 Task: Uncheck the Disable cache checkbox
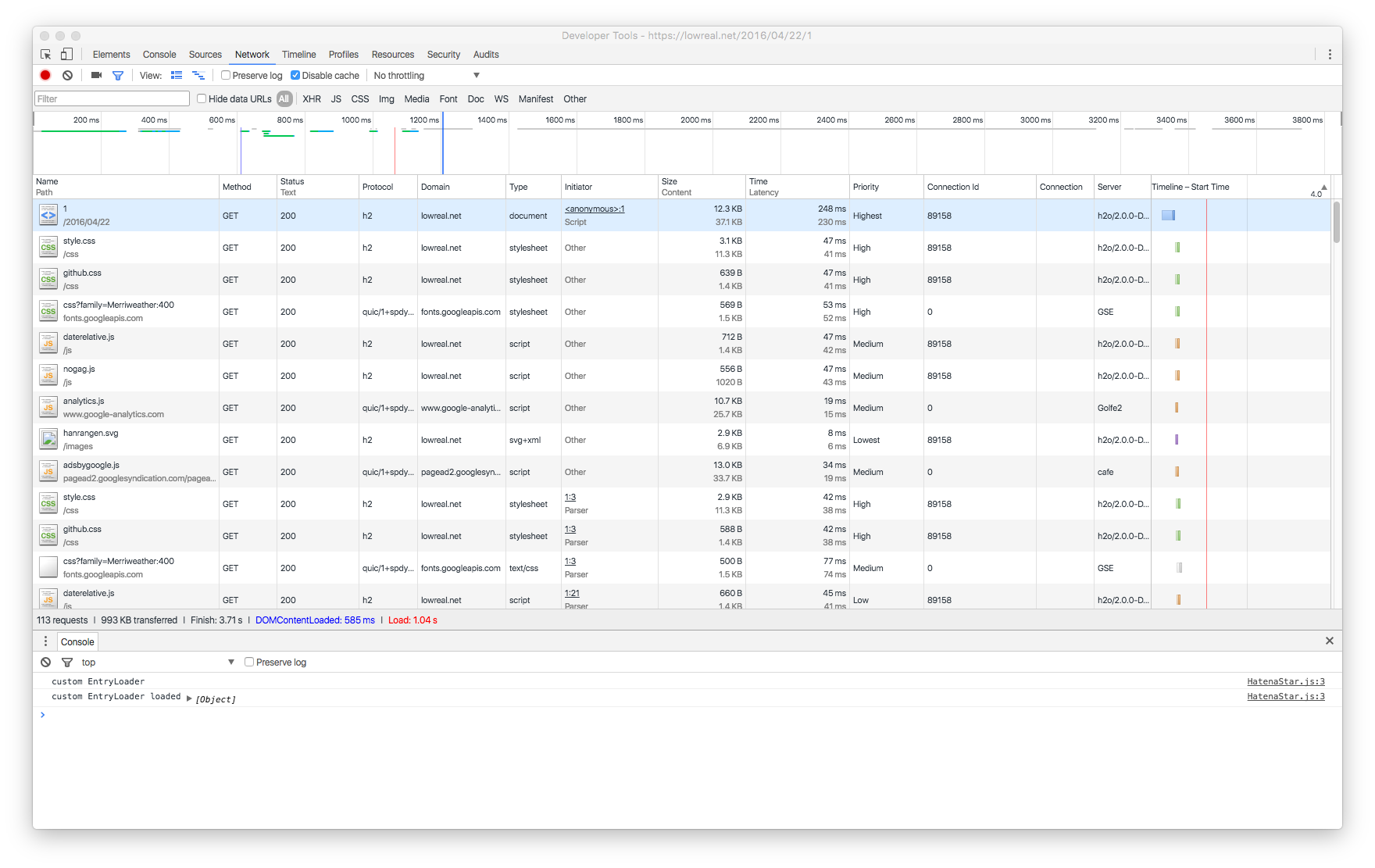click(x=295, y=75)
